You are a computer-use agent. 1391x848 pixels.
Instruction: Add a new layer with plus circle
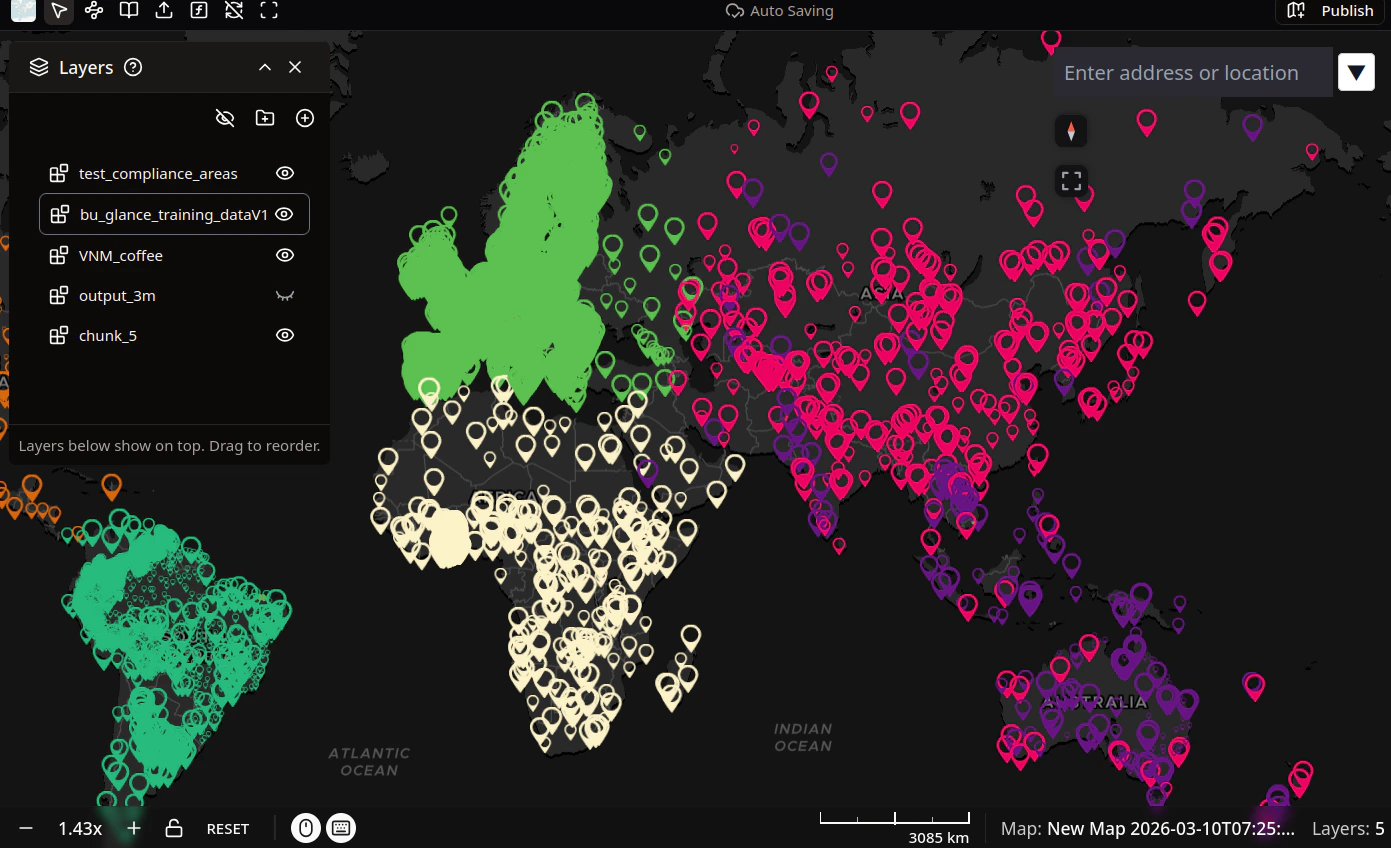[305, 118]
